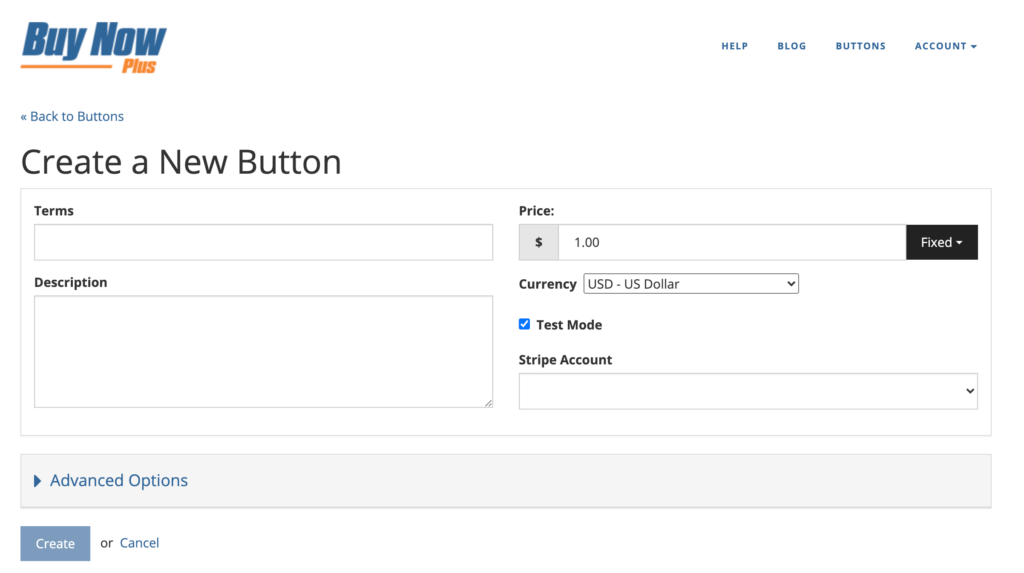Screen dimensions: 1024x573
Task: Click the Cancel link
Action: (139, 543)
